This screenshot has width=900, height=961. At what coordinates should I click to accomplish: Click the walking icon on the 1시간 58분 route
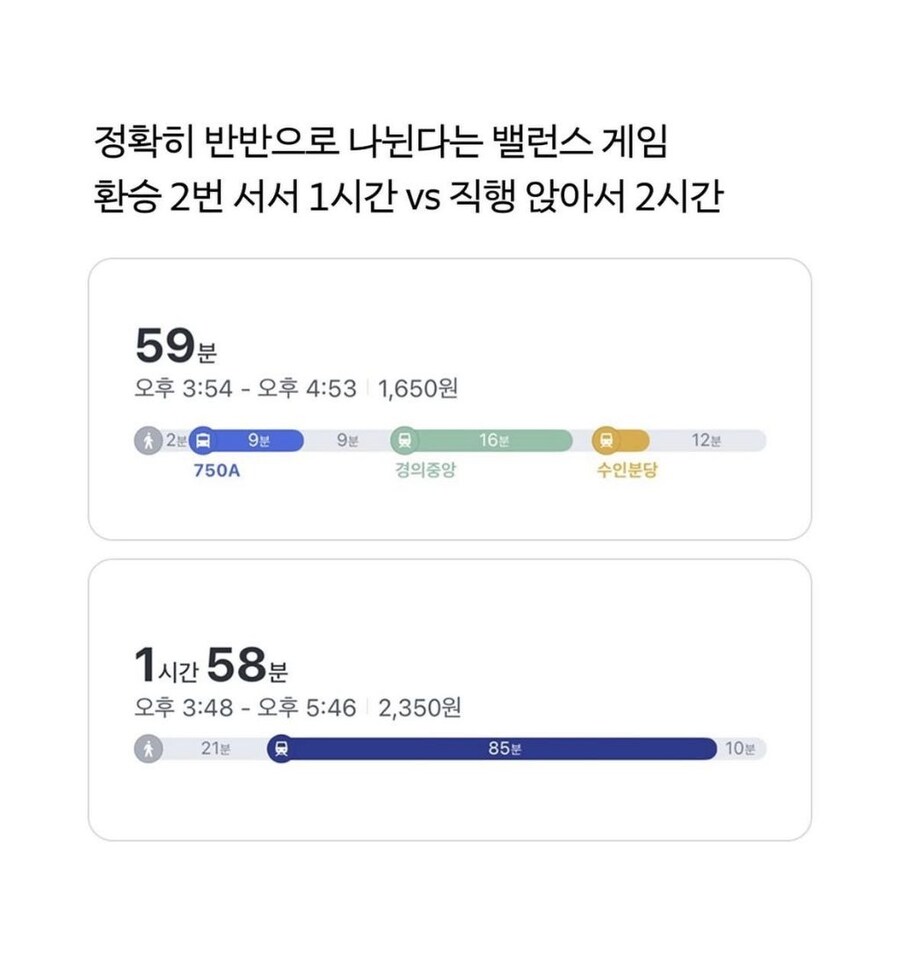148,746
